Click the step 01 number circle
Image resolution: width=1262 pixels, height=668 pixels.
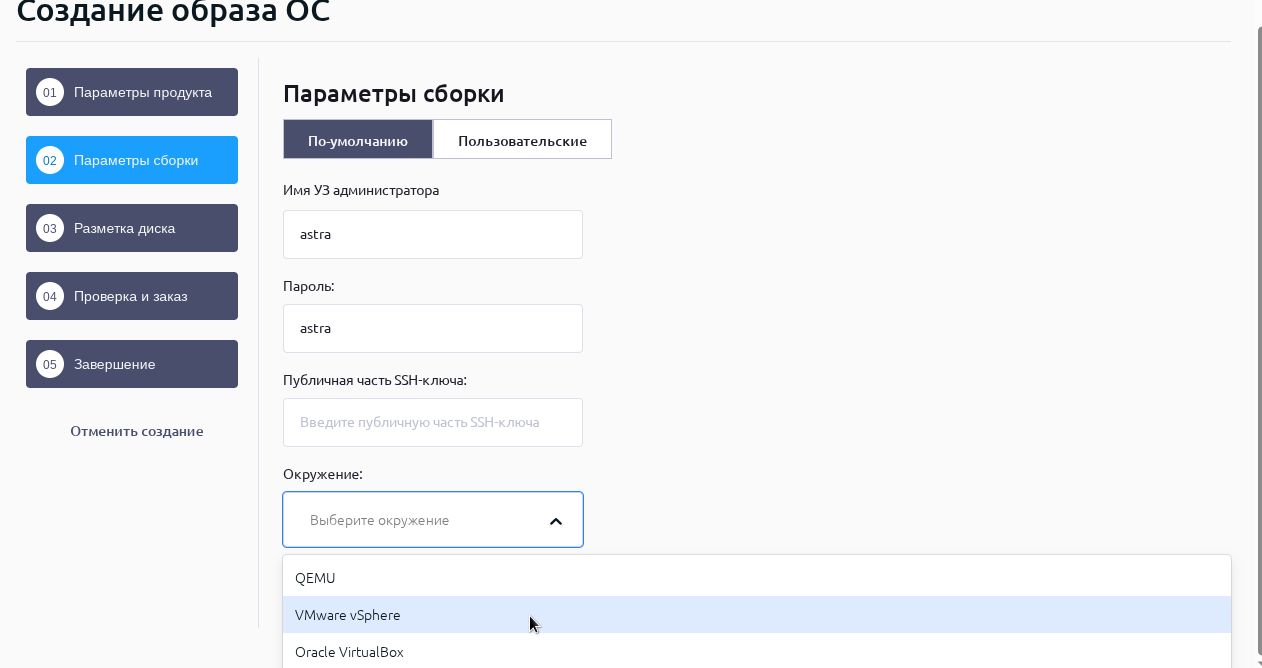click(50, 92)
